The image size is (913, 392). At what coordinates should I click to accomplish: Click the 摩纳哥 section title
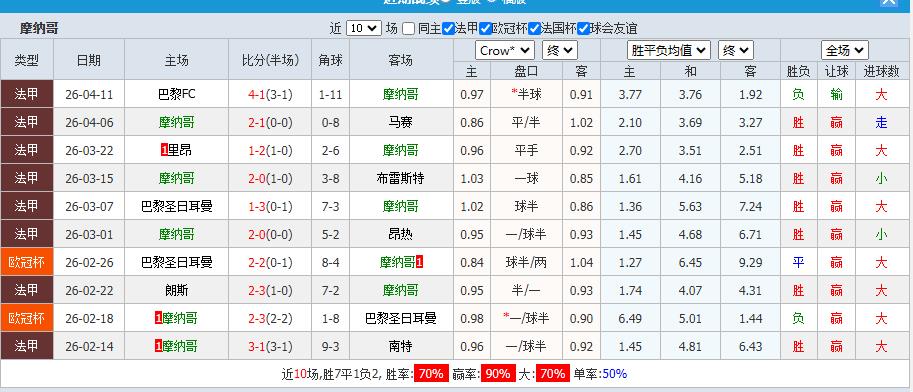click(x=39, y=28)
